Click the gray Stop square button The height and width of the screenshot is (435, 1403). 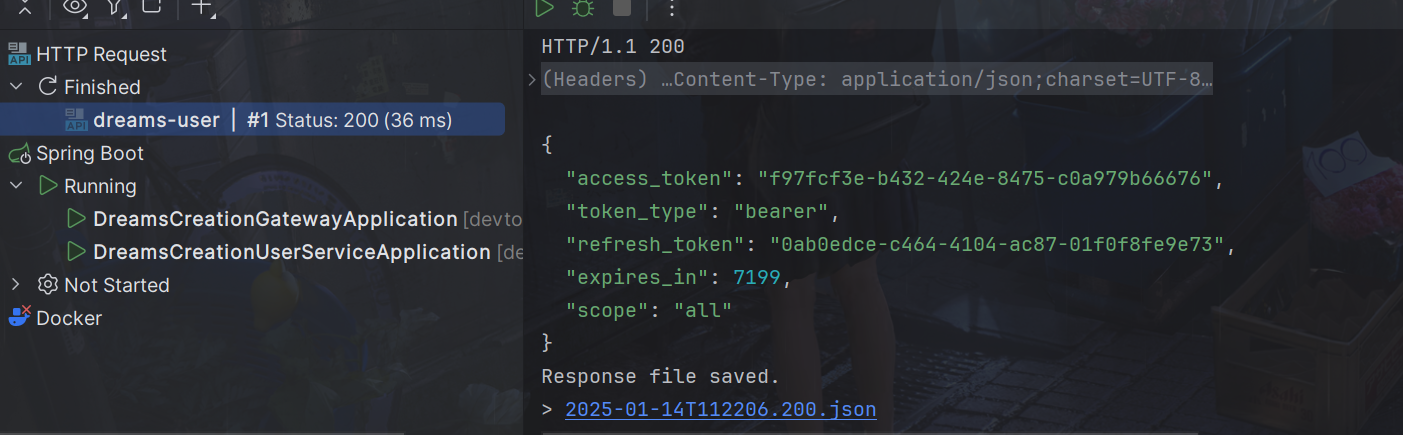click(621, 8)
